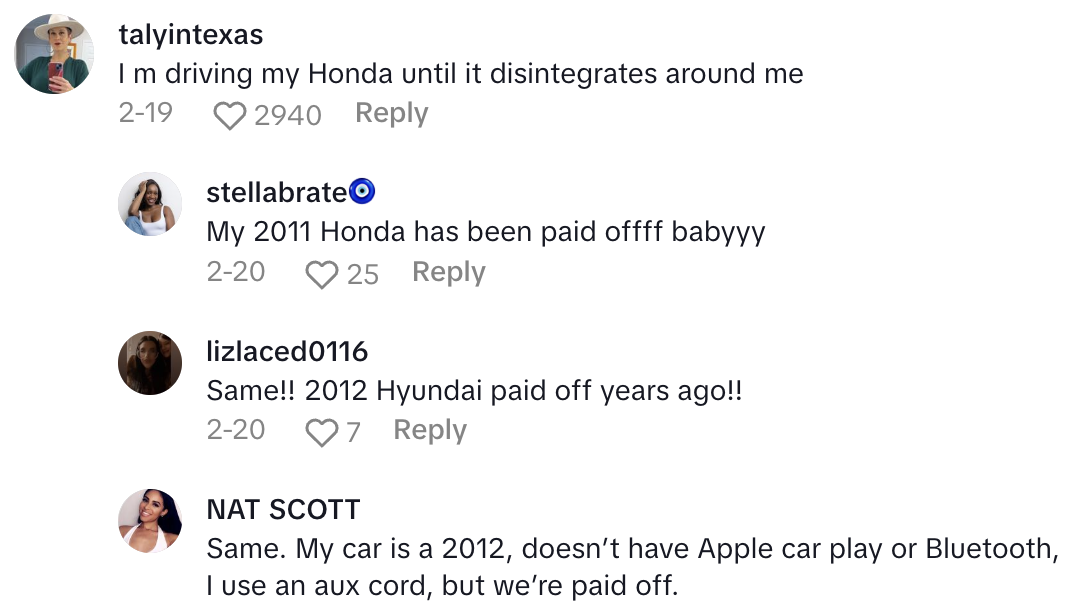Like lizlaced0116's Hyundai reply

click(x=321, y=432)
